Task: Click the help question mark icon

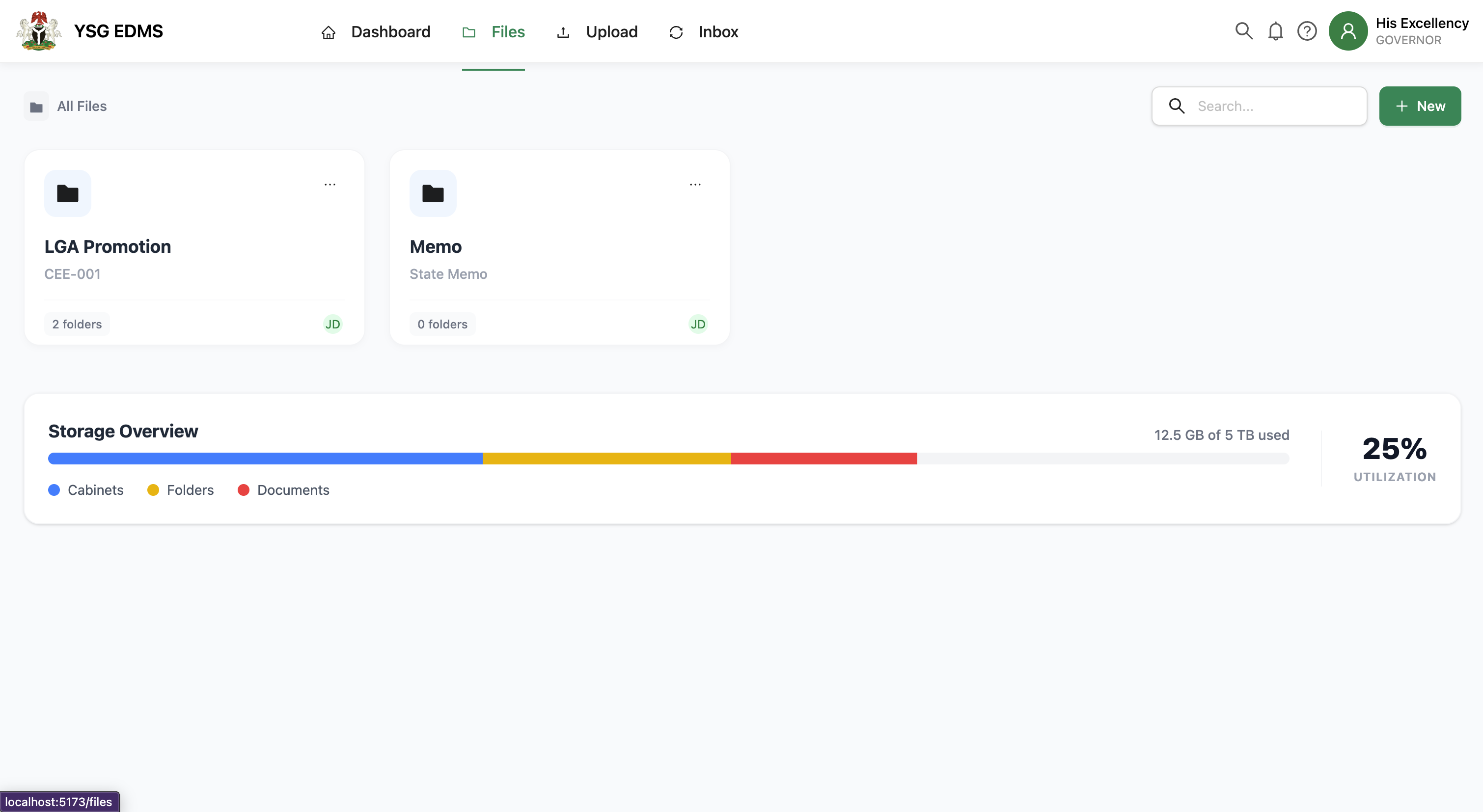Action: (x=1307, y=31)
